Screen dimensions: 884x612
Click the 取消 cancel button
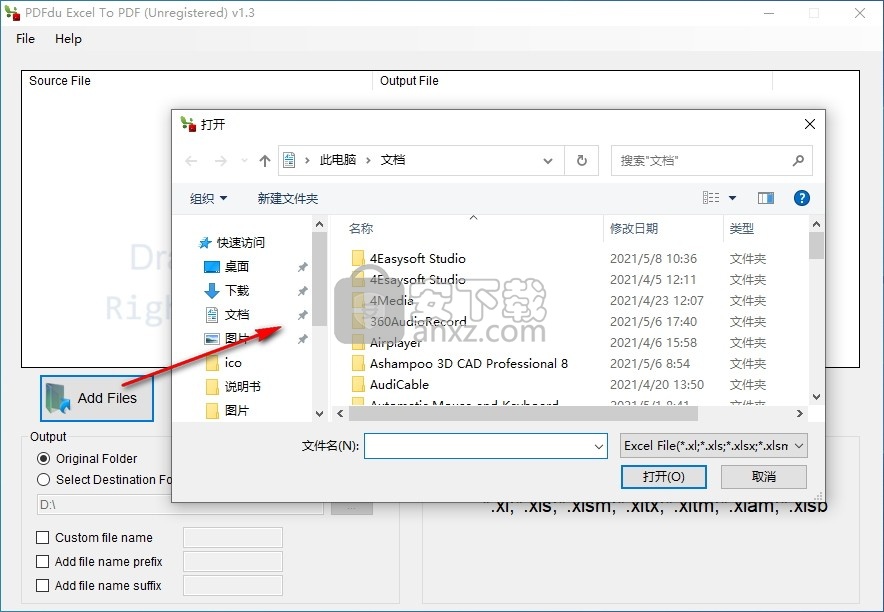(x=763, y=476)
